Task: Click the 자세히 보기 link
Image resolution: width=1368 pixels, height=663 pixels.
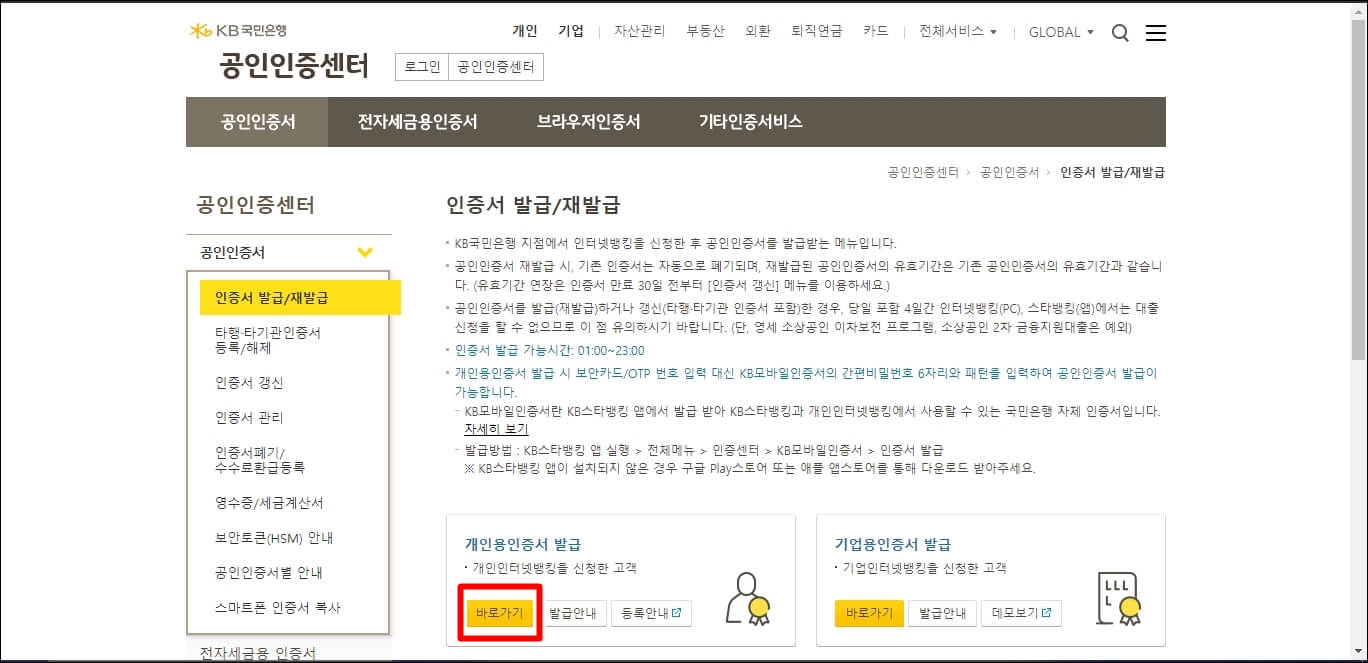Action: [496, 428]
